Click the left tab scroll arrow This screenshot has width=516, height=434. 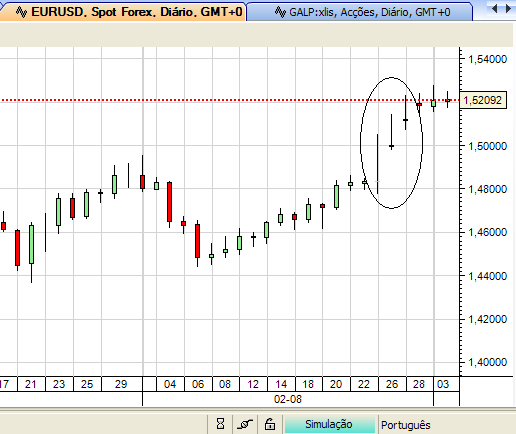point(495,8)
